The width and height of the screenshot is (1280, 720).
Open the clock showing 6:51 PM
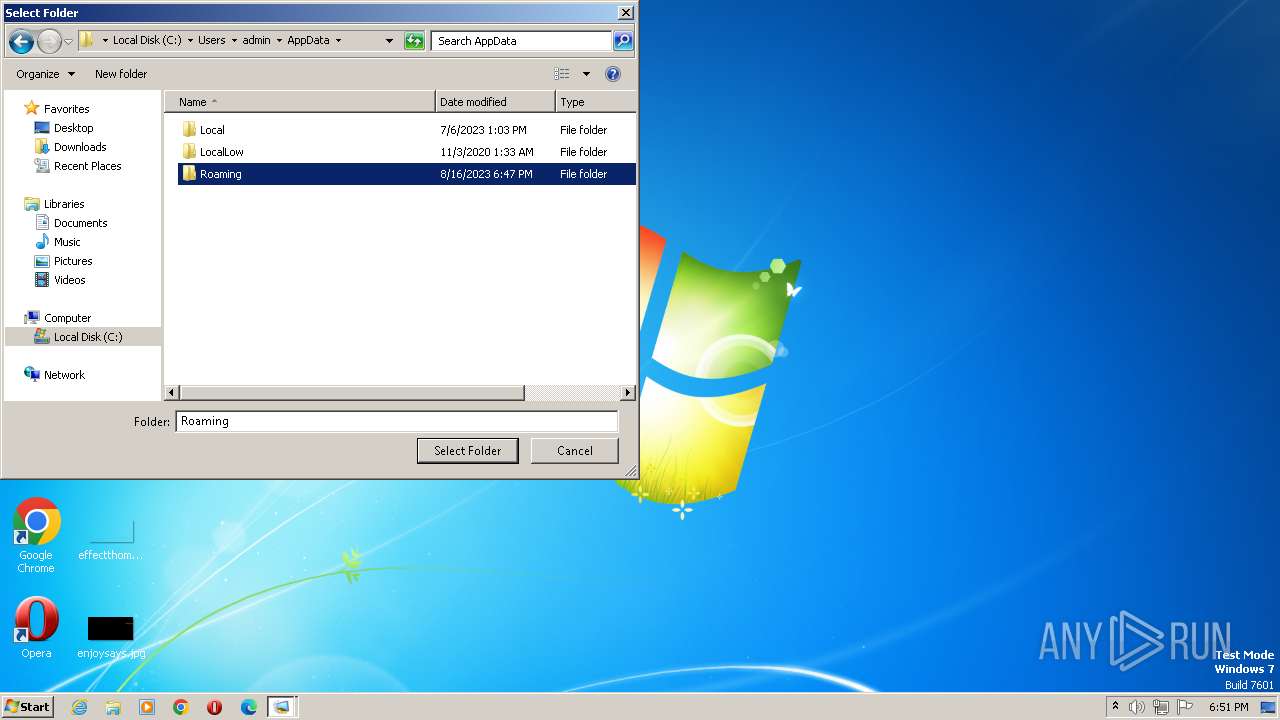(1229, 707)
